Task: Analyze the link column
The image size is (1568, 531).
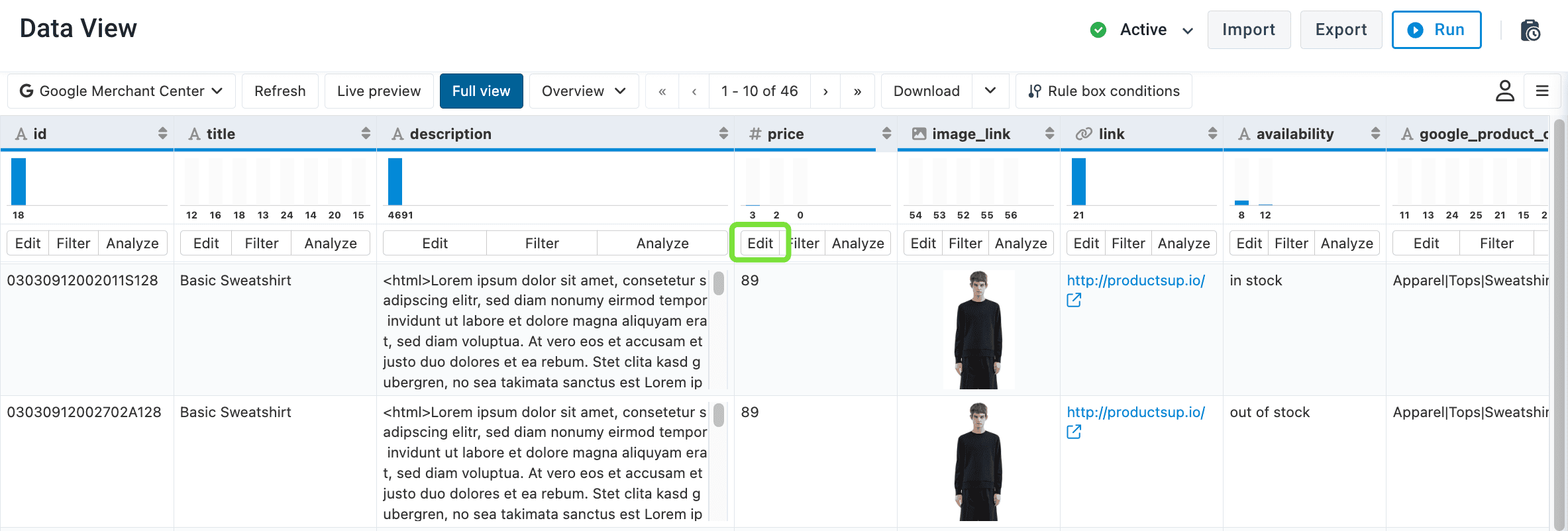Action: click(x=1184, y=243)
